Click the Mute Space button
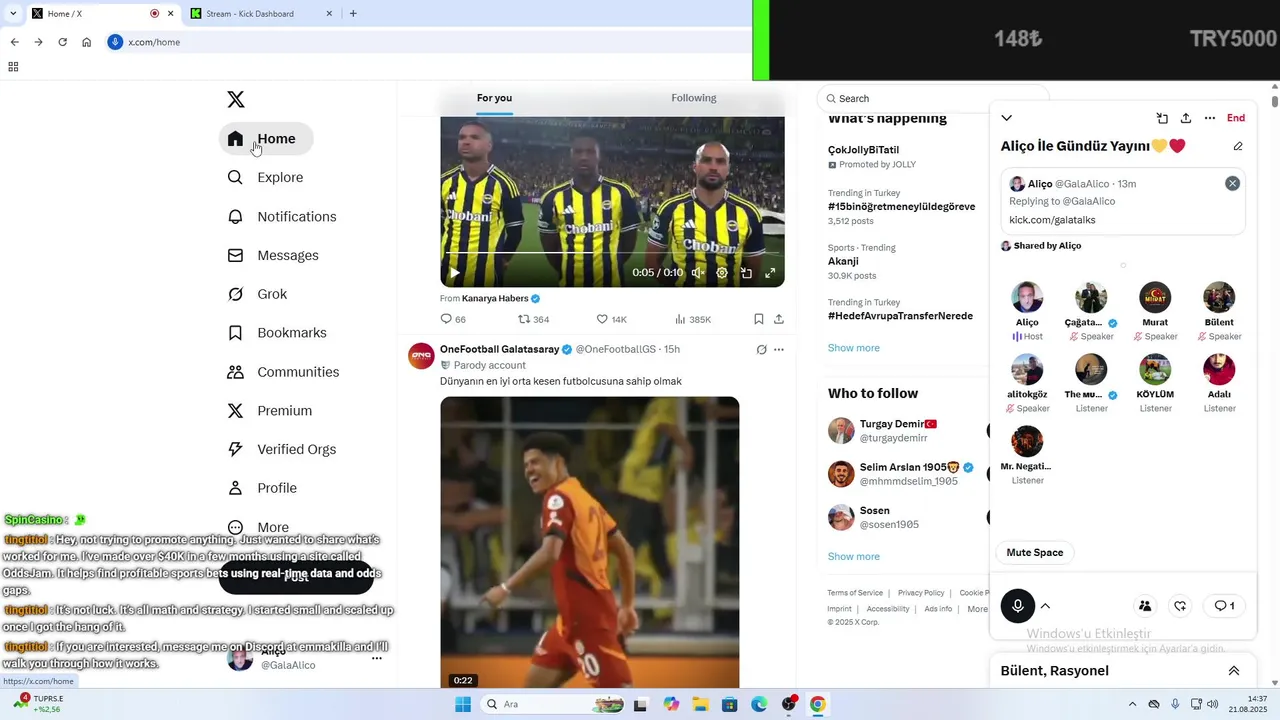Screen dimensions: 1280x720 (x=1035, y=552)
